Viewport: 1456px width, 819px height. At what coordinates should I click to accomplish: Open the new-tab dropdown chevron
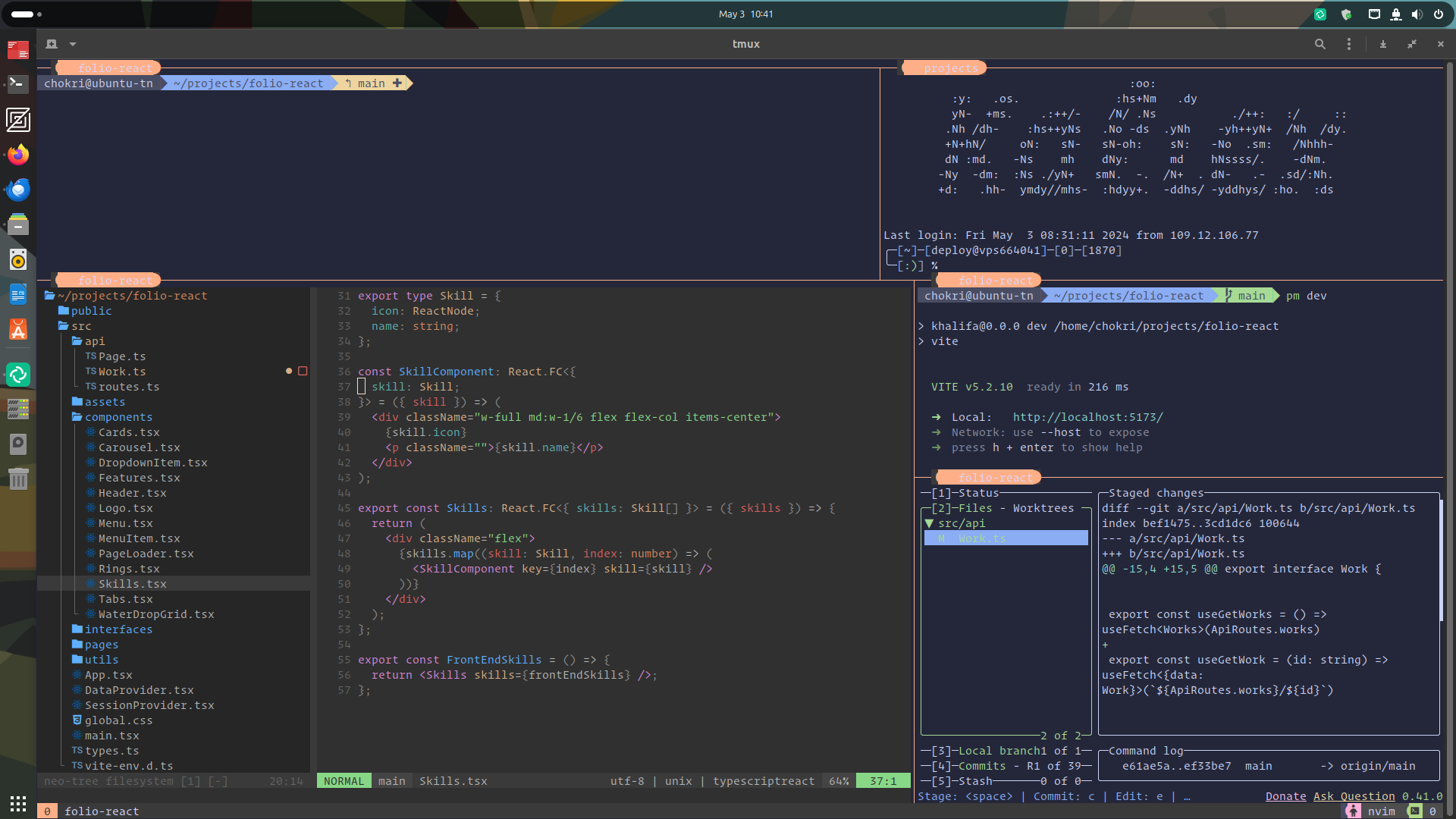[73, 44]
